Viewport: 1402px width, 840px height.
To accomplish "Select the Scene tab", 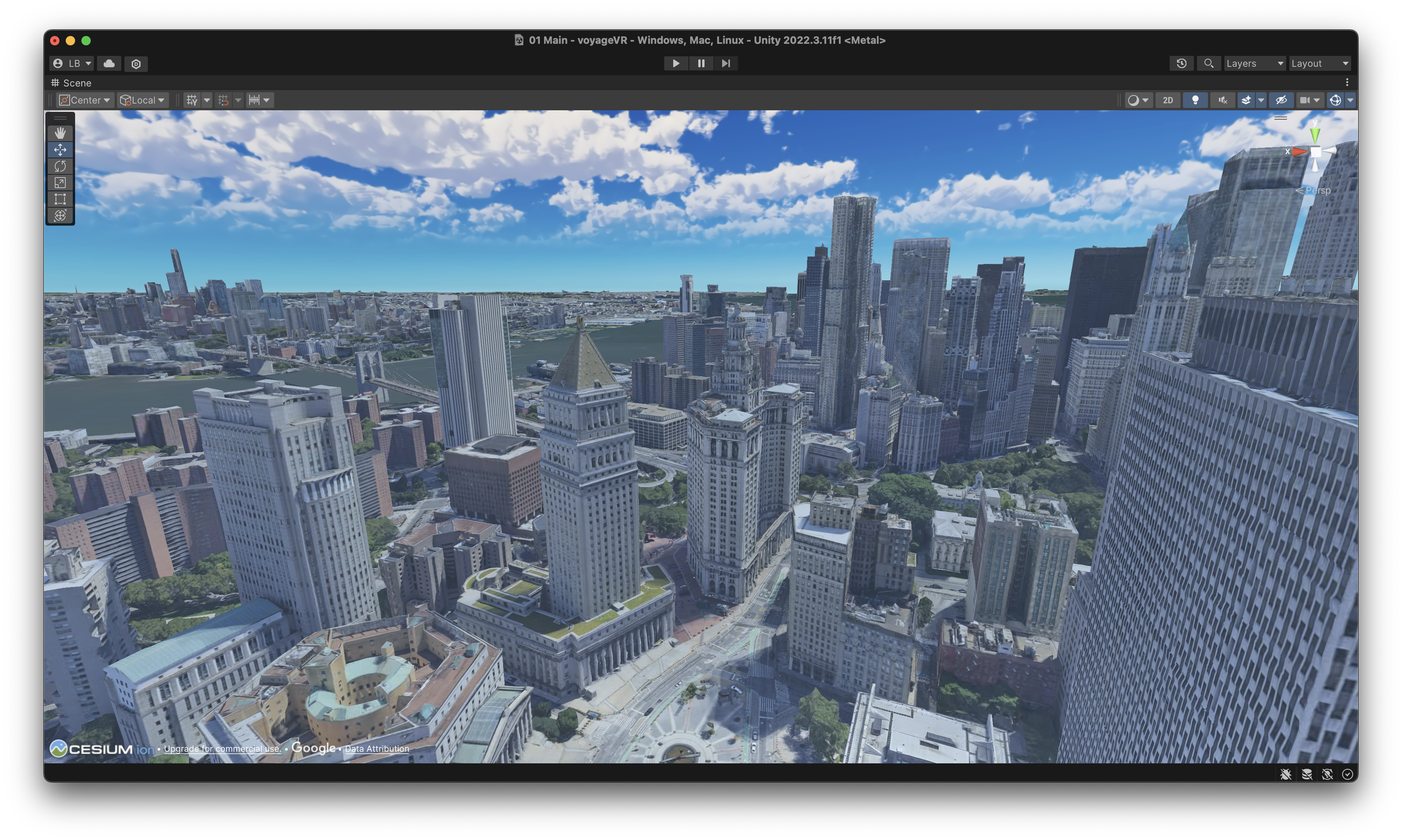I will click(x=71, y=83).
